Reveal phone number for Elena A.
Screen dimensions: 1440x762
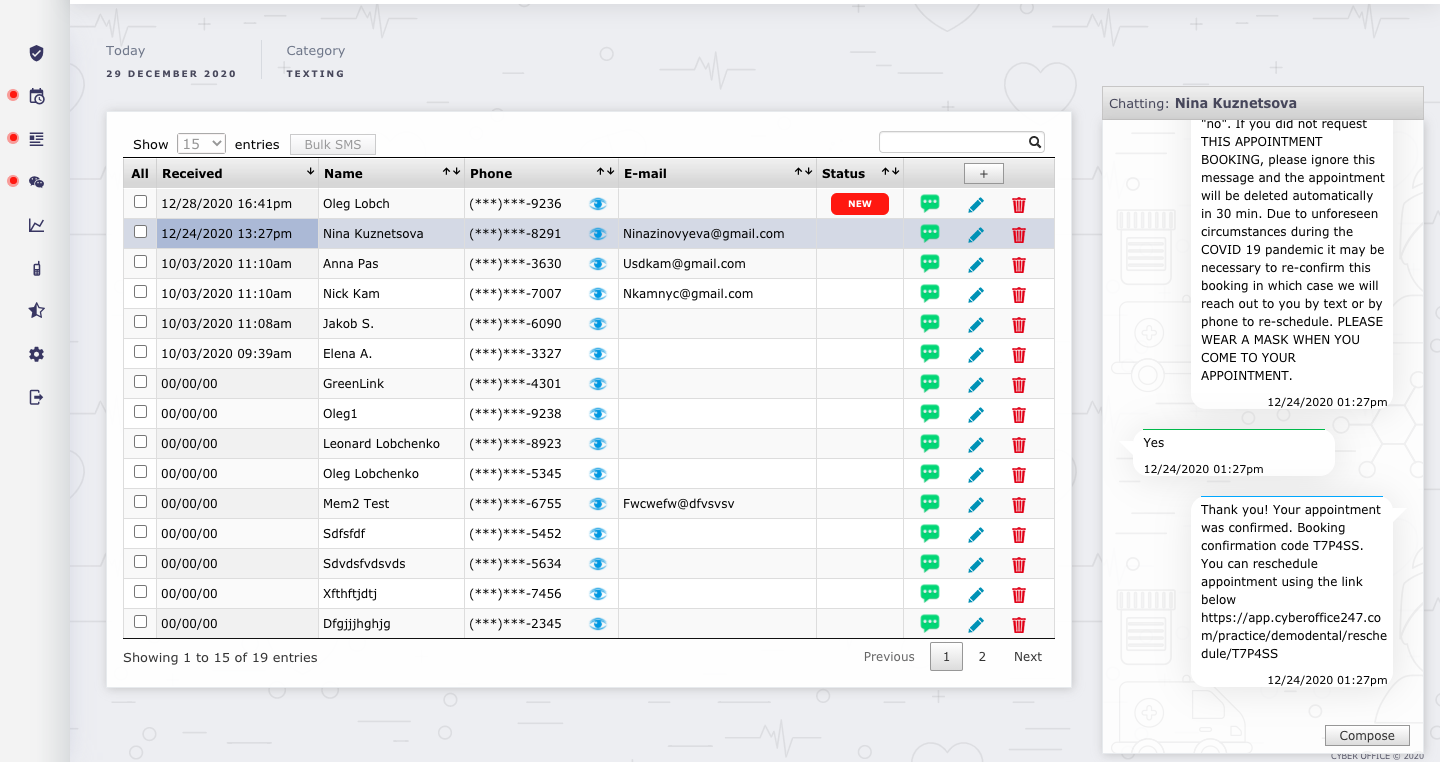point(598,354)
